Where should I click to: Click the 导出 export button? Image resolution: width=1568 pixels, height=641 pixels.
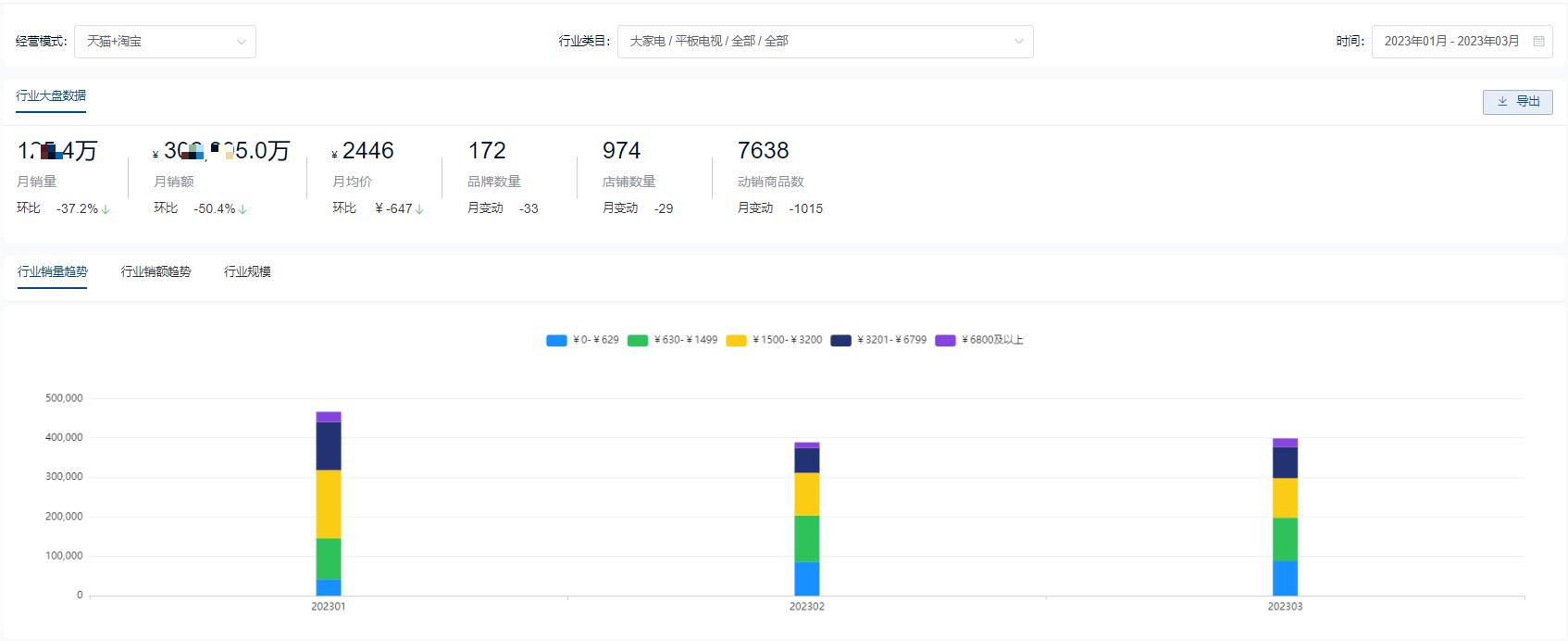(1517, 102)
